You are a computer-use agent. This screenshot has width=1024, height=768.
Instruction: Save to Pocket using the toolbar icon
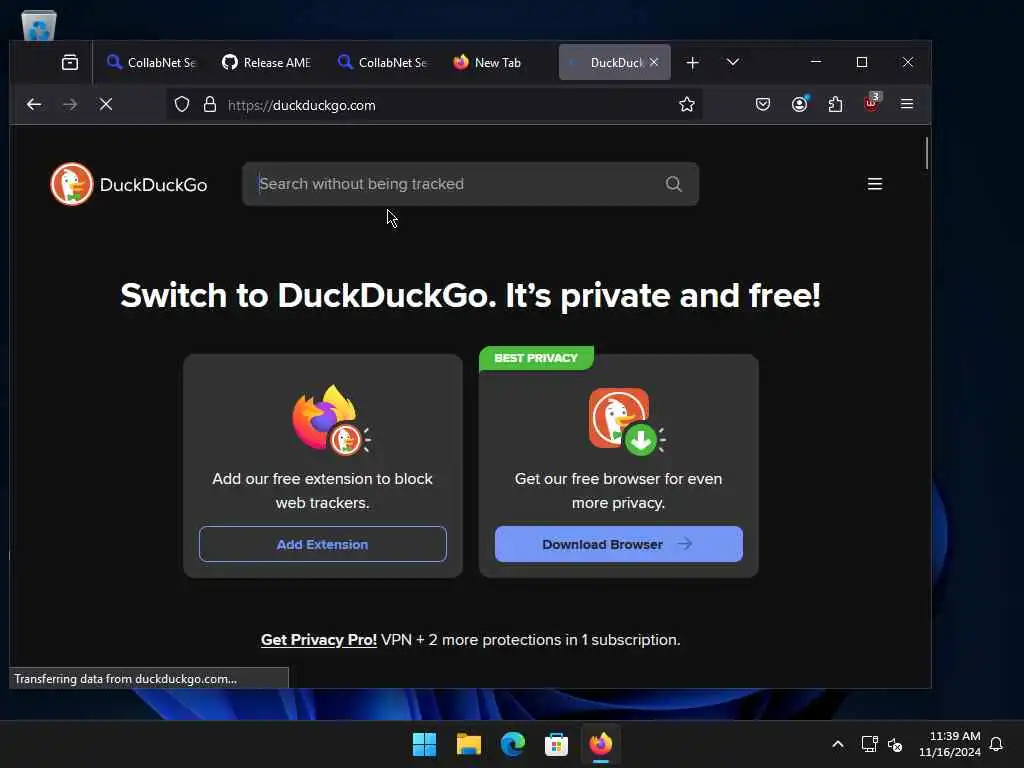pos(763,104)
